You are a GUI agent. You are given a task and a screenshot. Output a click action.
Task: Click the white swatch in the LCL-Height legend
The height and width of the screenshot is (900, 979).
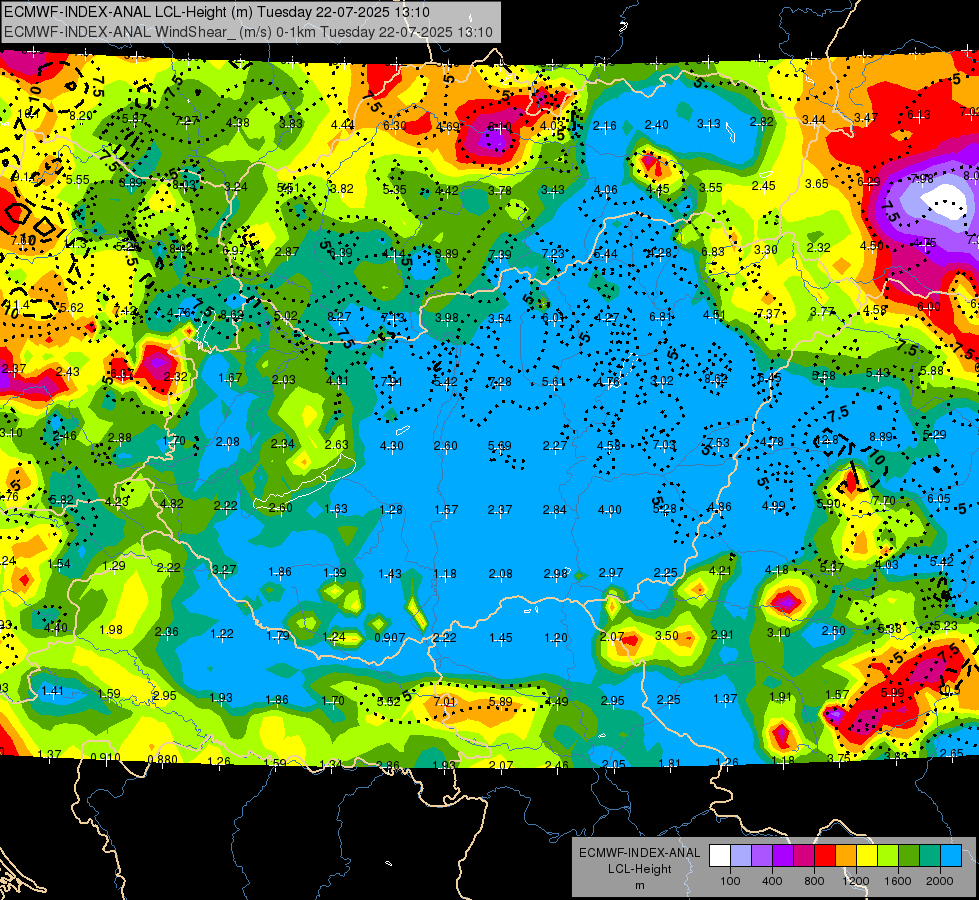(x=720, y=855)
